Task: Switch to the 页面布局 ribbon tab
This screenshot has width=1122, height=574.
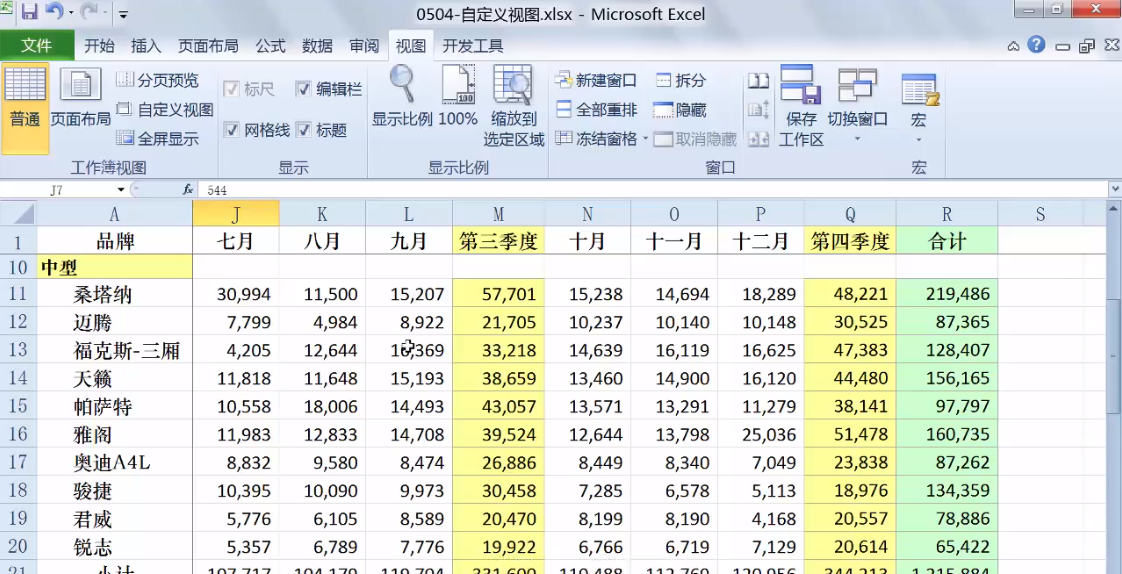Action: coord(208,46)
